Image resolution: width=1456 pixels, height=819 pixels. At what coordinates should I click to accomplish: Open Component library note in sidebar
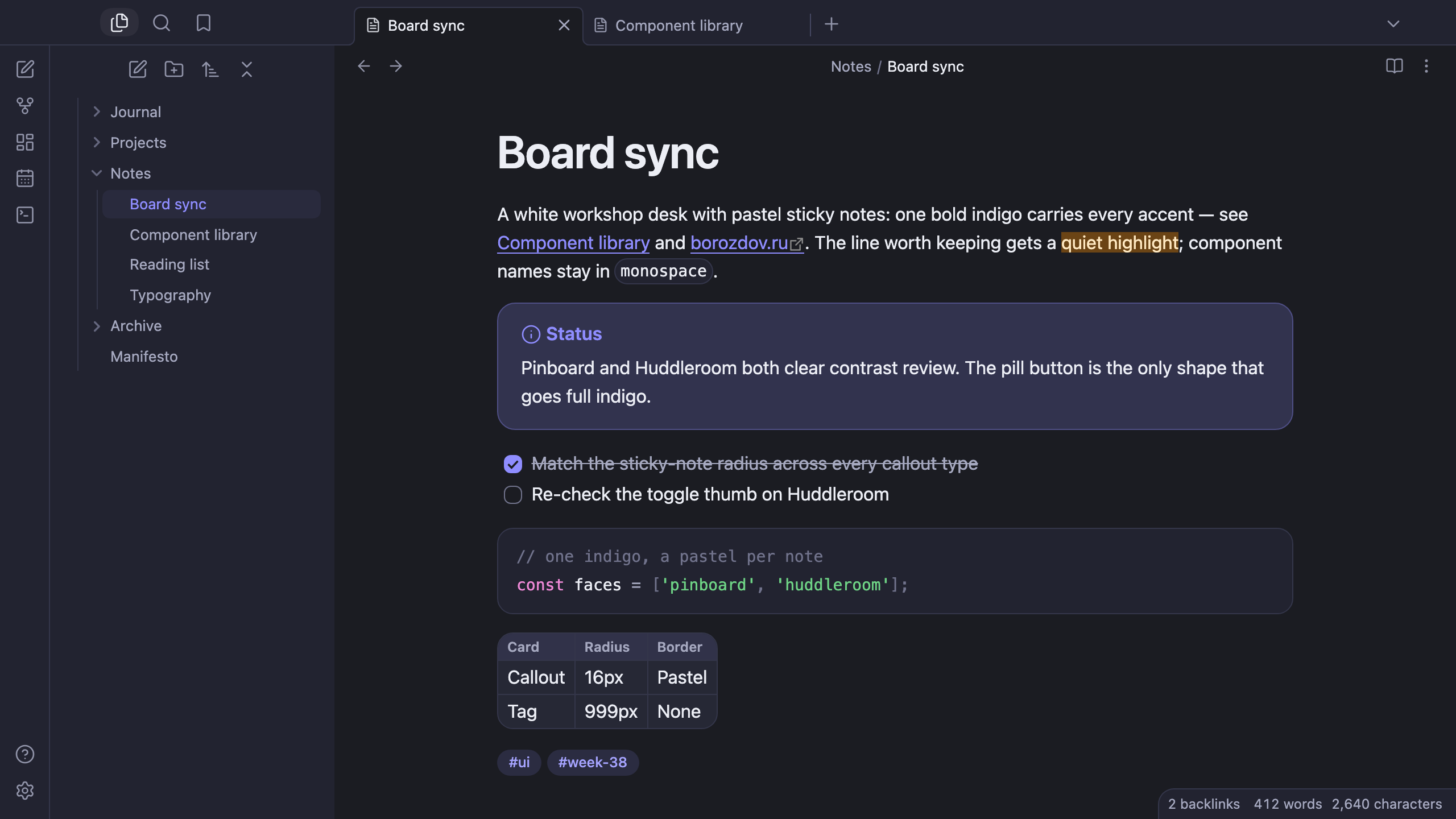[x=212, y=235]
